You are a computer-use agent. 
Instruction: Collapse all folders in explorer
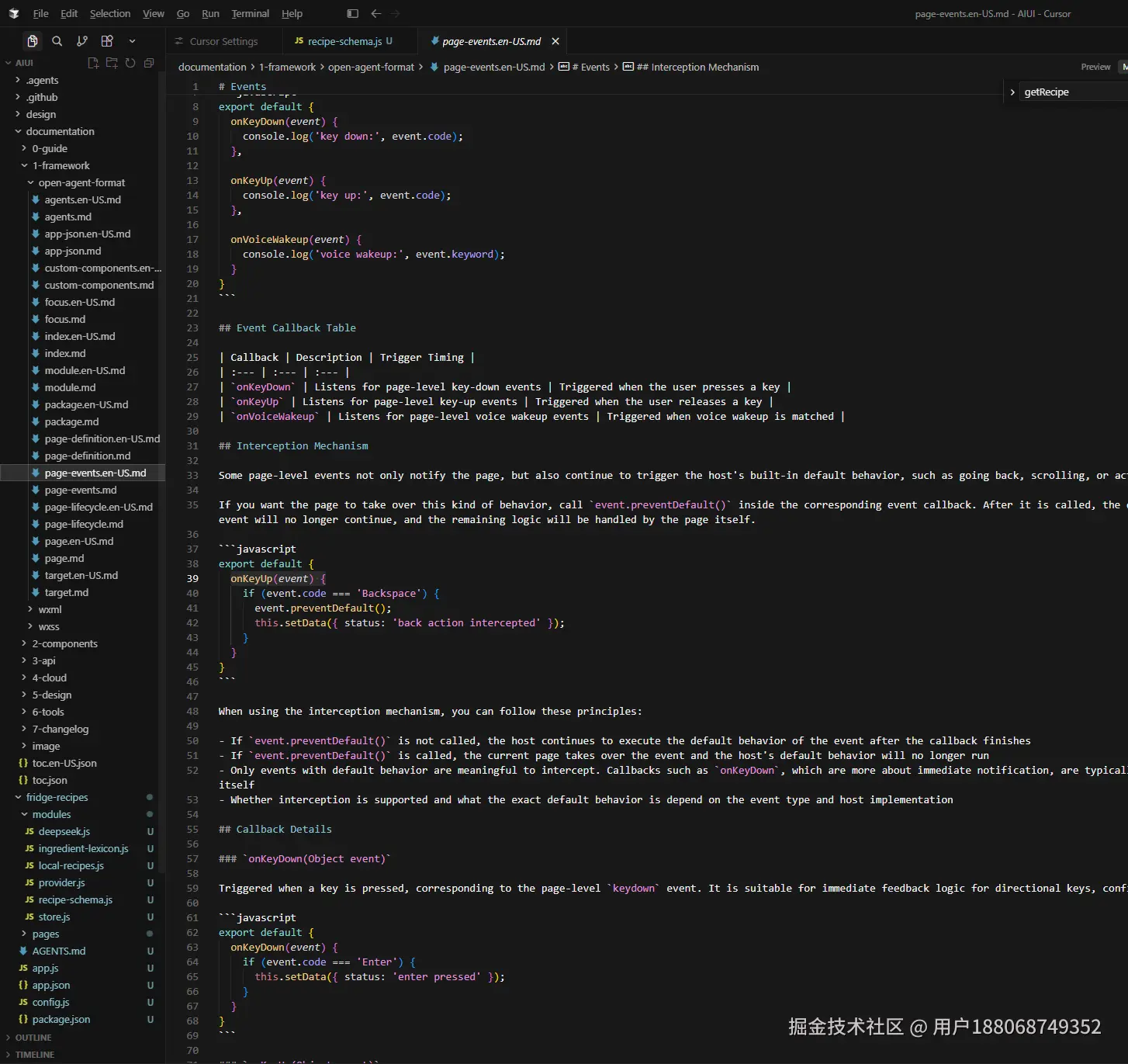tap(149, 63)
